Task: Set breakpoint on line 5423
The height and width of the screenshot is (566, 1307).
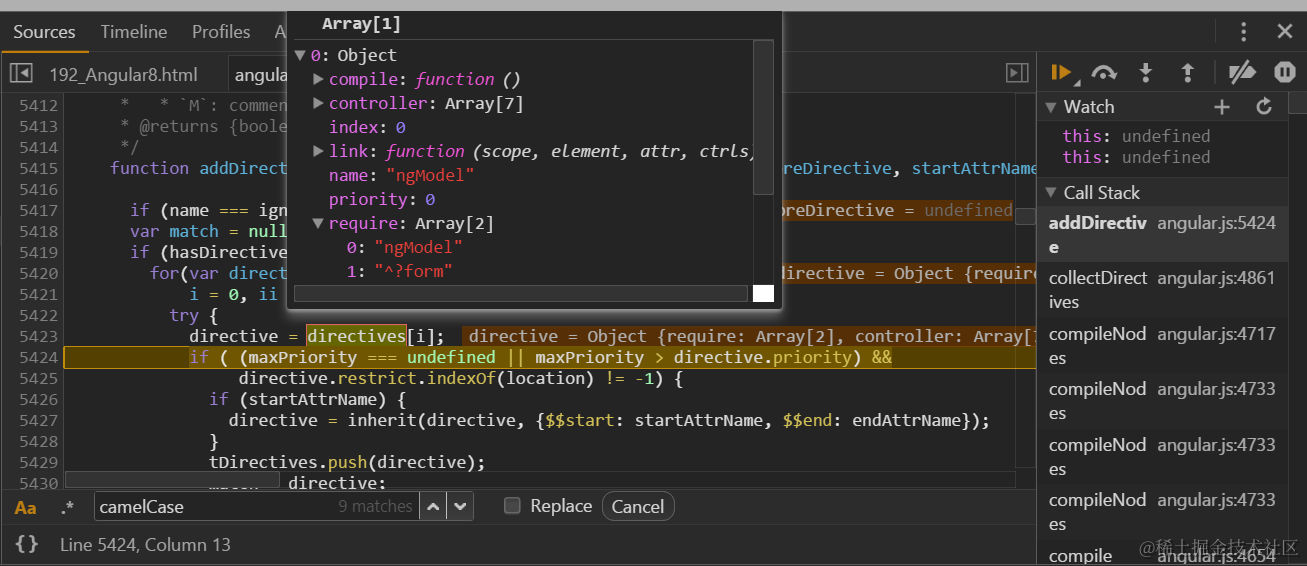Action: coord(38,336)
